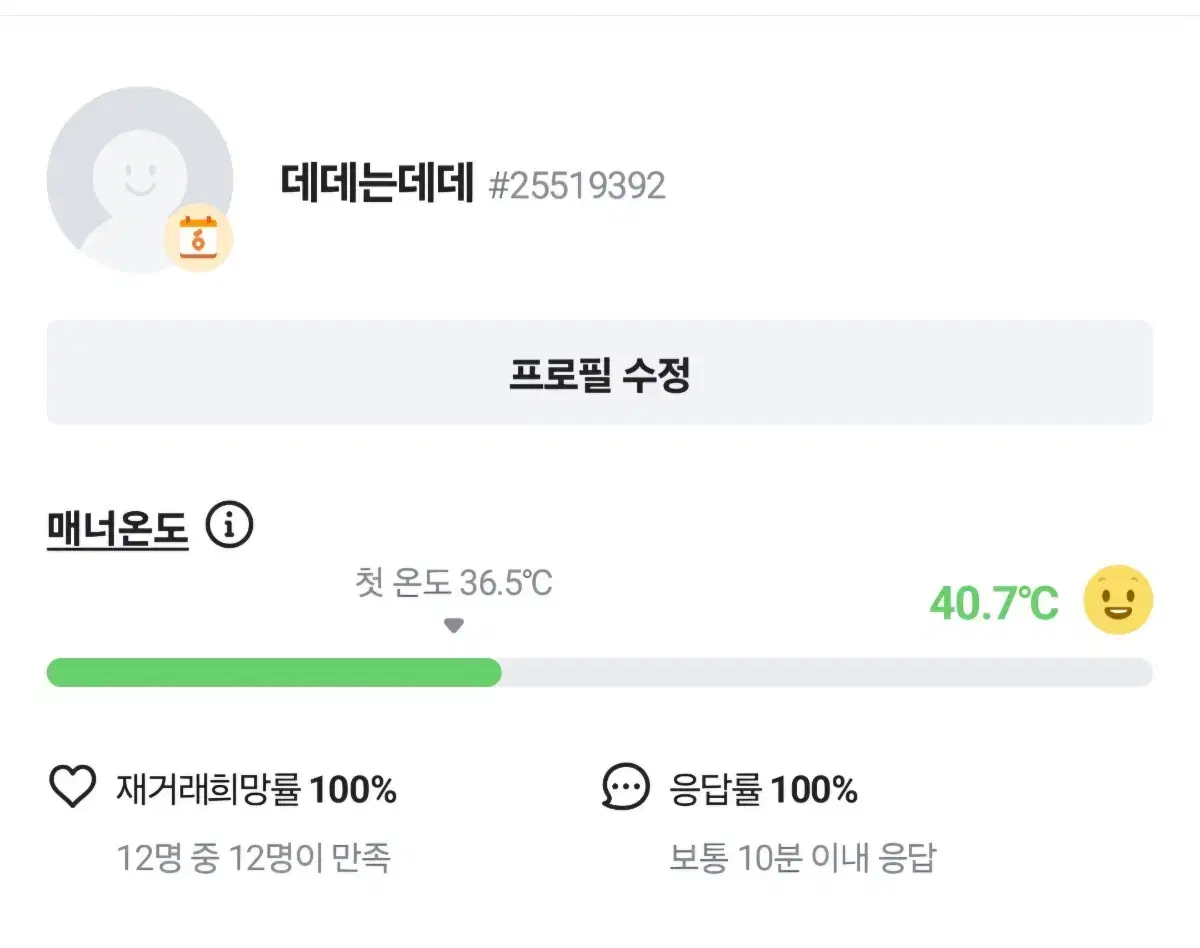Viewport: 1200px width, 948px height.
Task: Select the nickname 데데는데데
Action: pos(378,183)
